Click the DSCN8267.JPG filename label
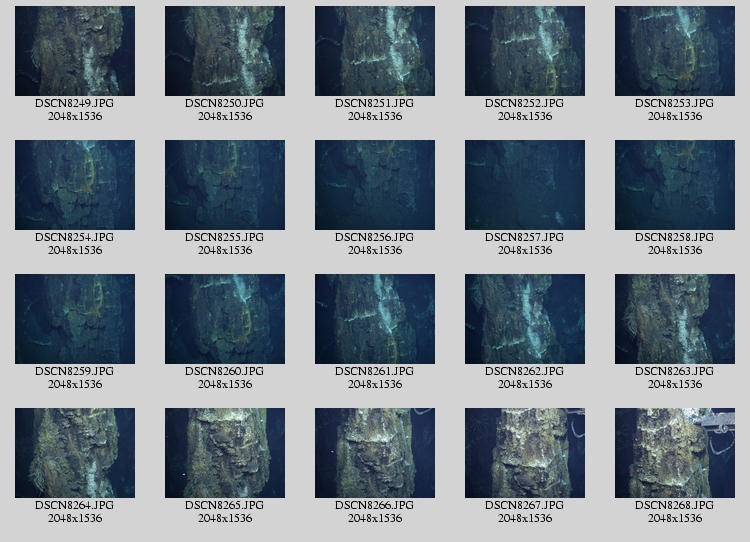Image resolution: width=750 pixels, height=542 pixels. tap(524, 505)
